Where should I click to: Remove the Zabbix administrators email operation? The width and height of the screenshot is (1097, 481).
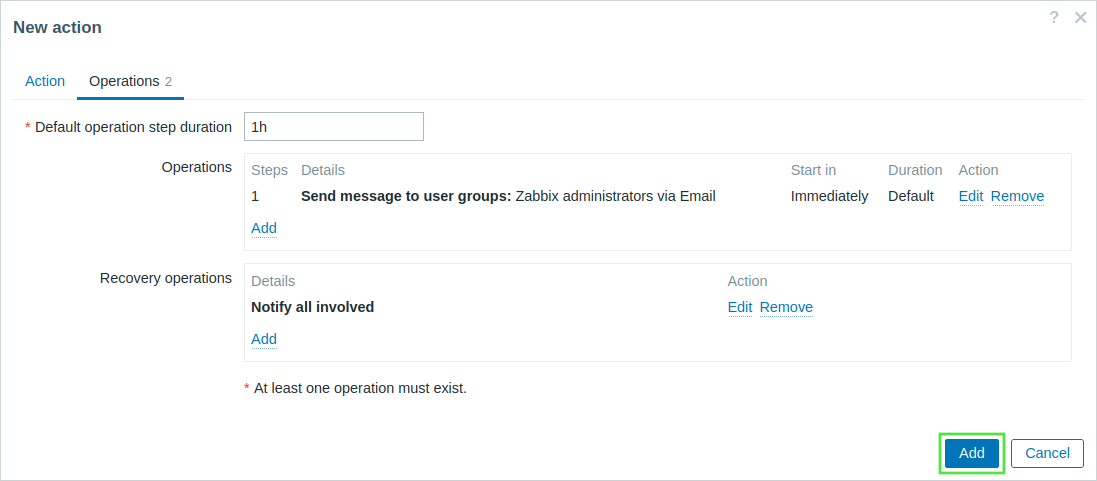1017,196
